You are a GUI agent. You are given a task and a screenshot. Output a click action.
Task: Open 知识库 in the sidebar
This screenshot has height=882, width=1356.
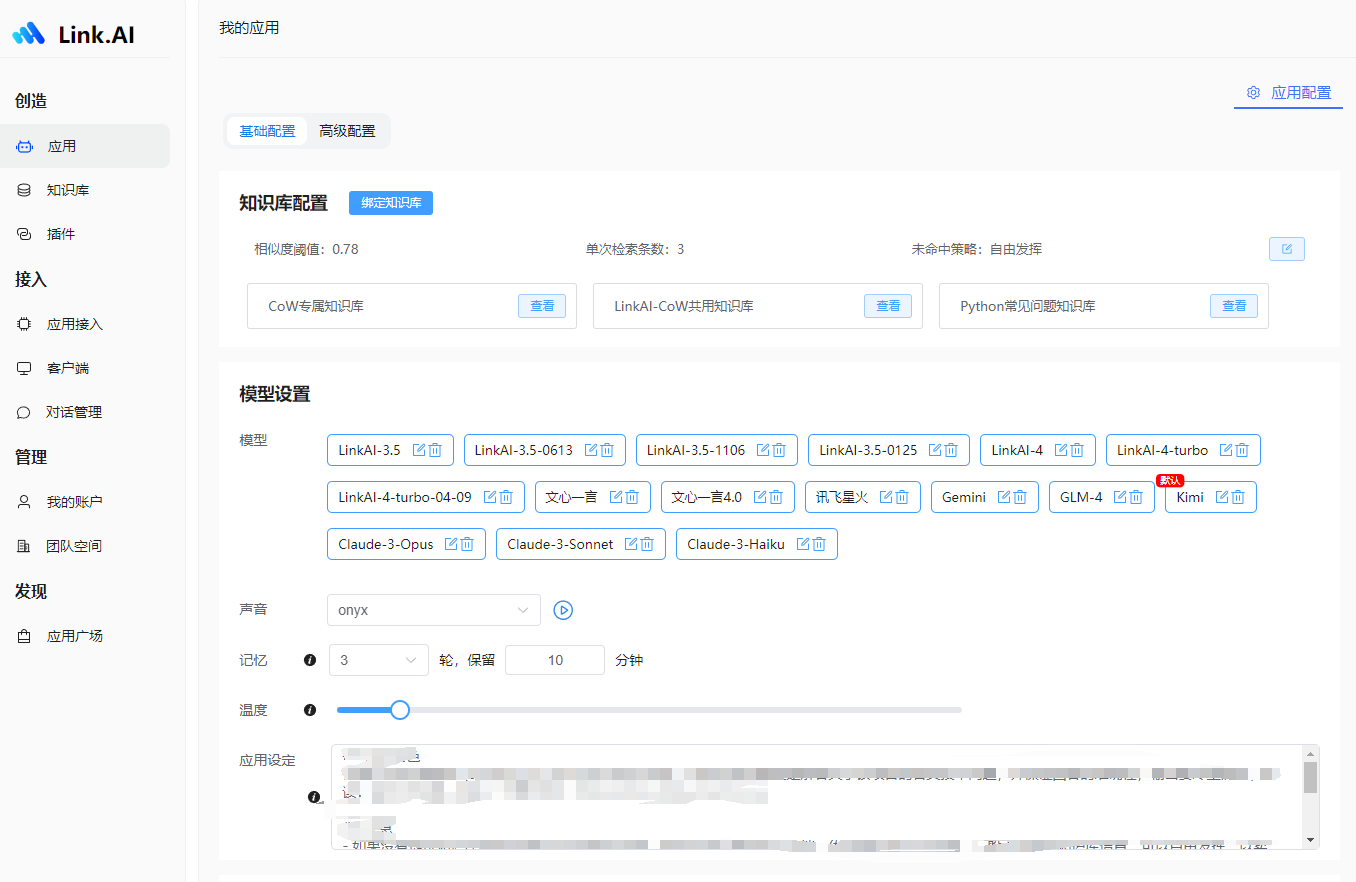tap(85, 190)
